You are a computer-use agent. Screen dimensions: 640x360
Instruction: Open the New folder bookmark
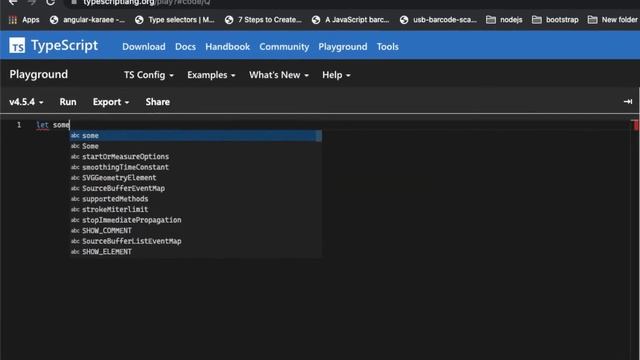point(612,20)
